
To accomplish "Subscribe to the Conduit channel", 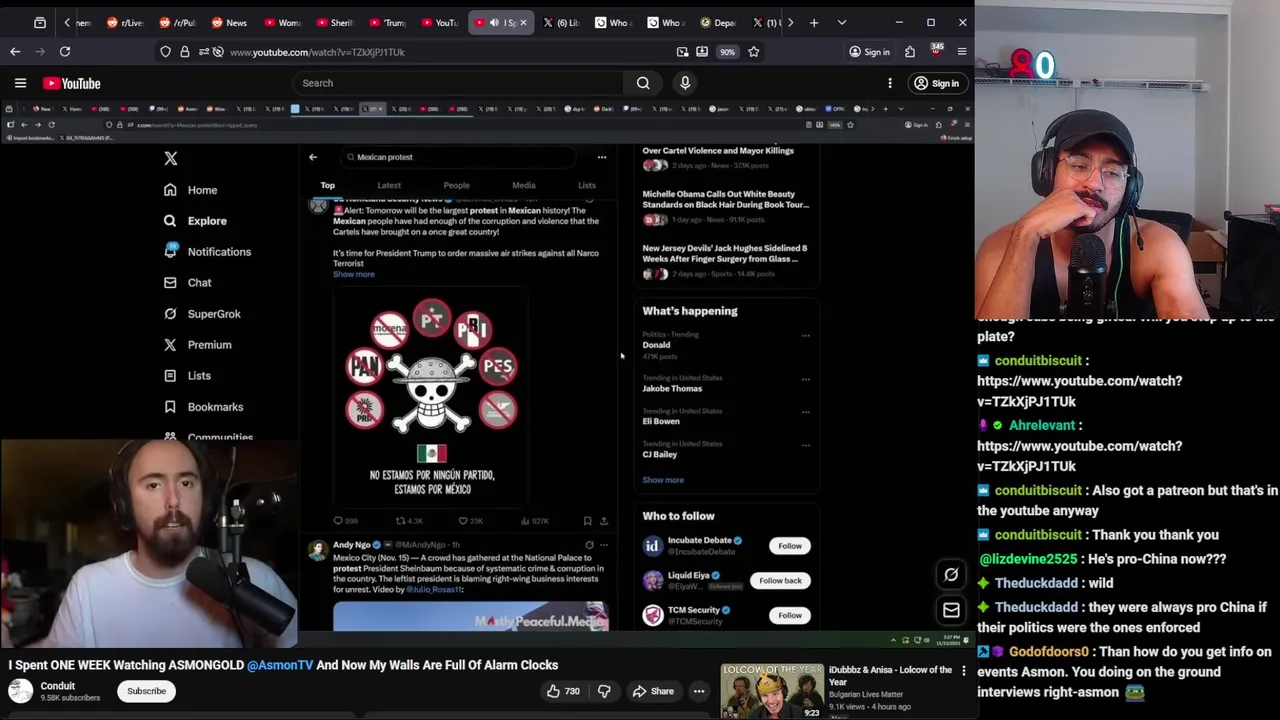I will pyautogui.click(x=146, y=691).
